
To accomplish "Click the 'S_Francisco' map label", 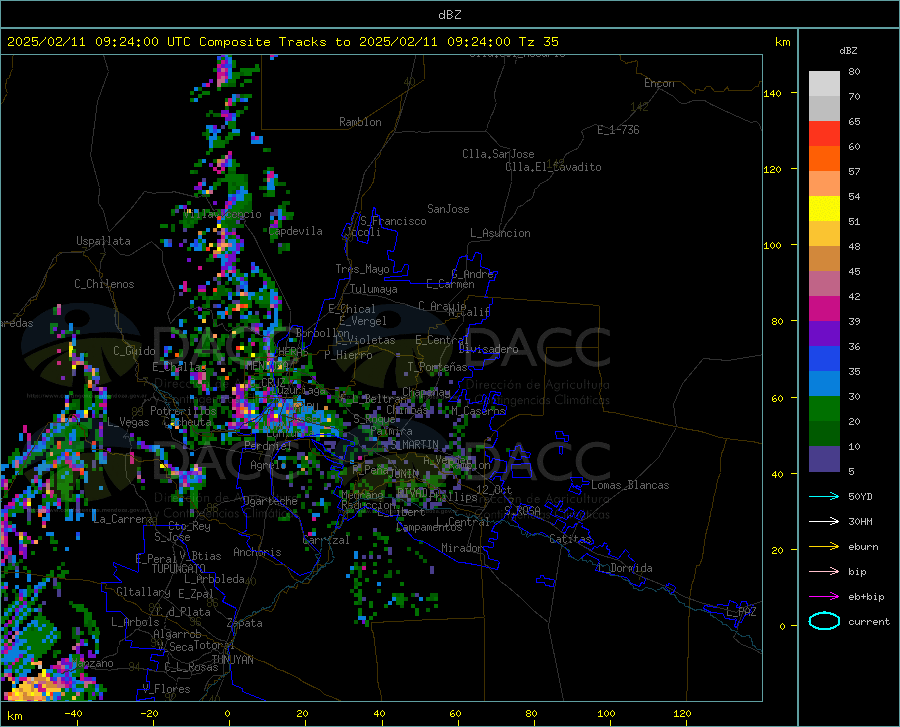I will click(x=393, y=221).
